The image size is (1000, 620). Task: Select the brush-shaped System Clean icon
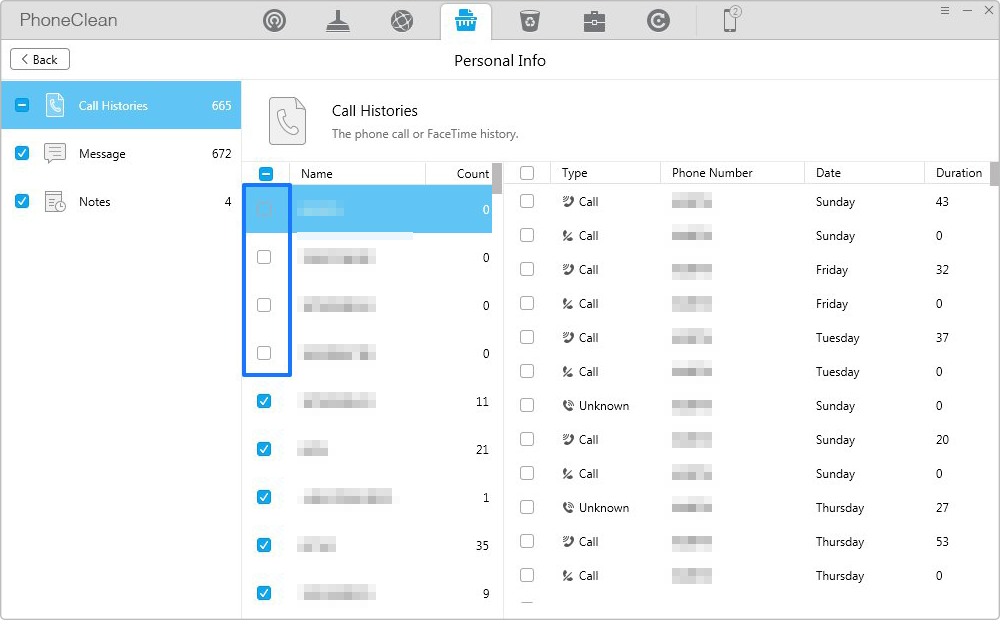(x=338, y=20)
